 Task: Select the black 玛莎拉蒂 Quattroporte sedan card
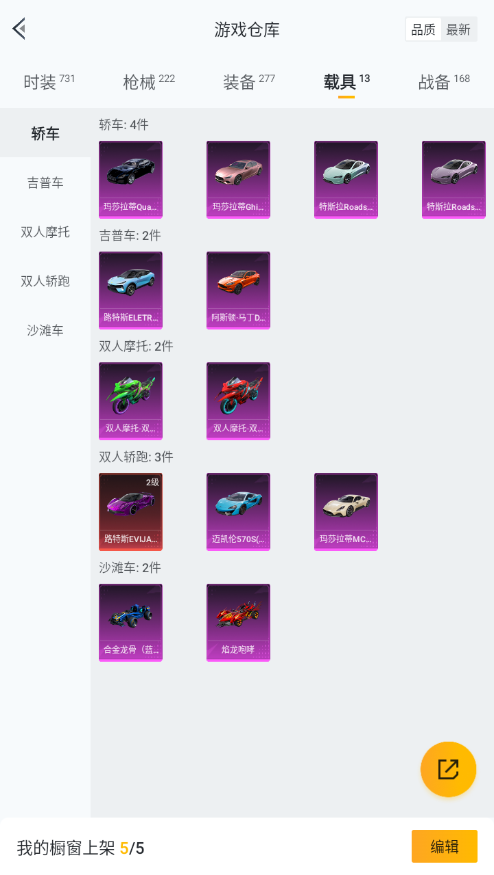tap(131, 180)
